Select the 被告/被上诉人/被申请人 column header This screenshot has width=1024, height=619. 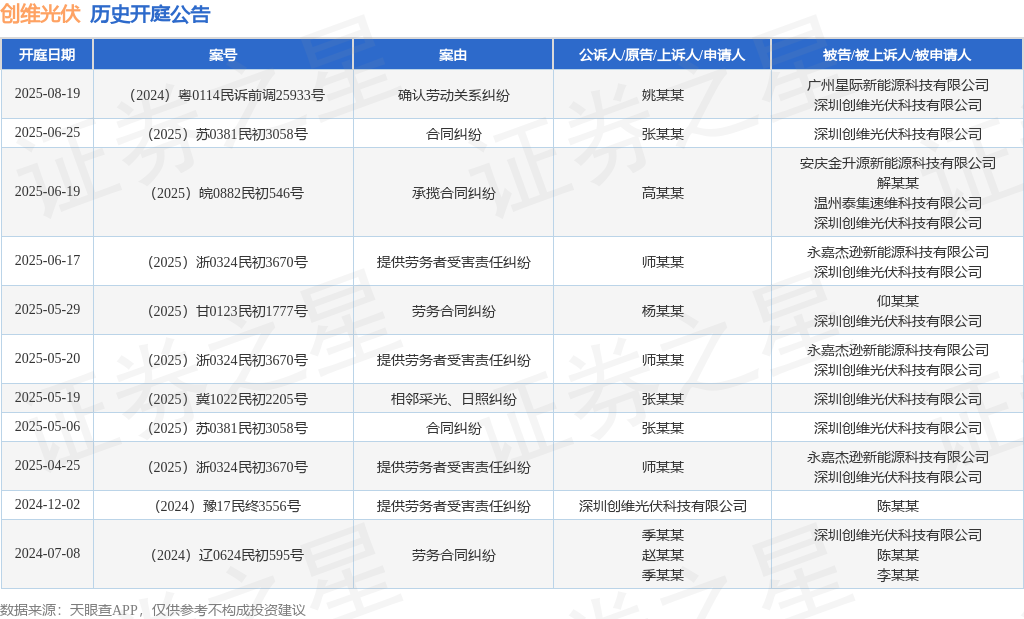click(897, 55)
